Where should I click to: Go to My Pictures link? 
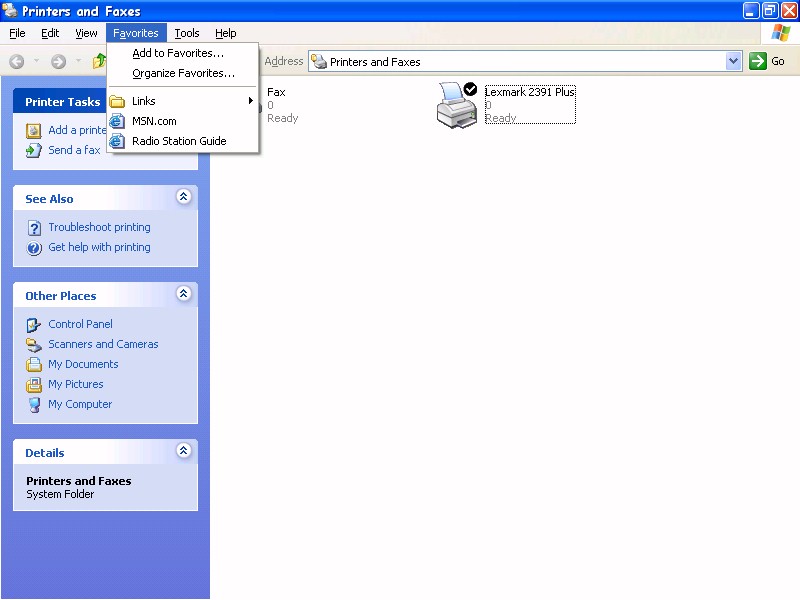[76, 384]
